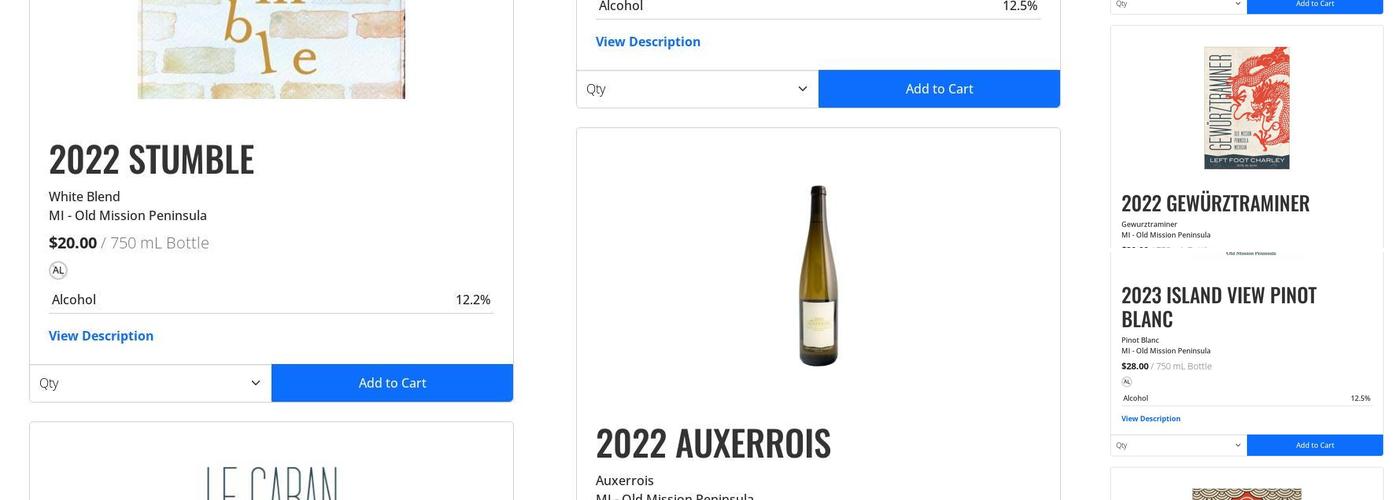The height and width of the screenshot is (500, 1400).
Task: Open the Qty dropdown for Island View Pinot Blanc
Action: (x=1178, y=445)
